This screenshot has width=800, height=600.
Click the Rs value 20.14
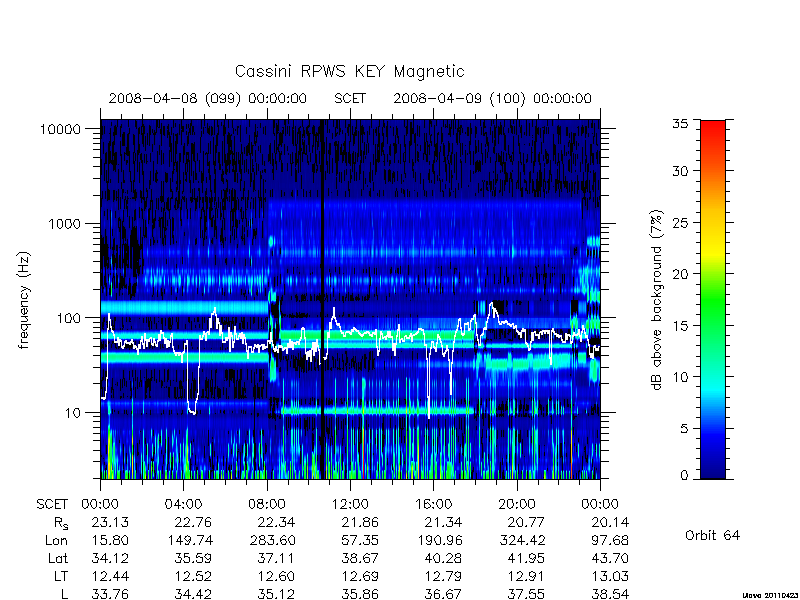(x=610, y=522)
